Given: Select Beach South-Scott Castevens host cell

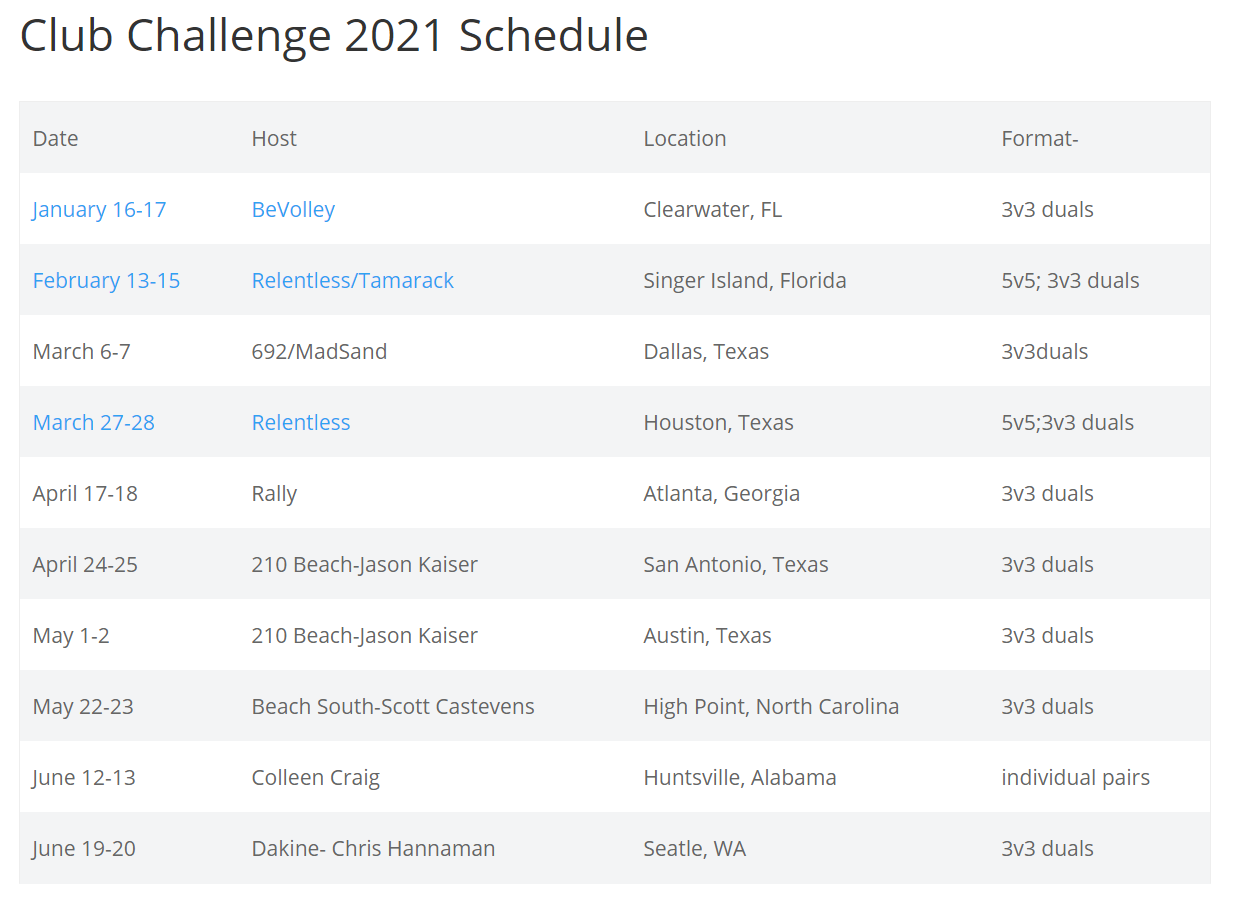Looking at the screenshot, I should (393, 706).
